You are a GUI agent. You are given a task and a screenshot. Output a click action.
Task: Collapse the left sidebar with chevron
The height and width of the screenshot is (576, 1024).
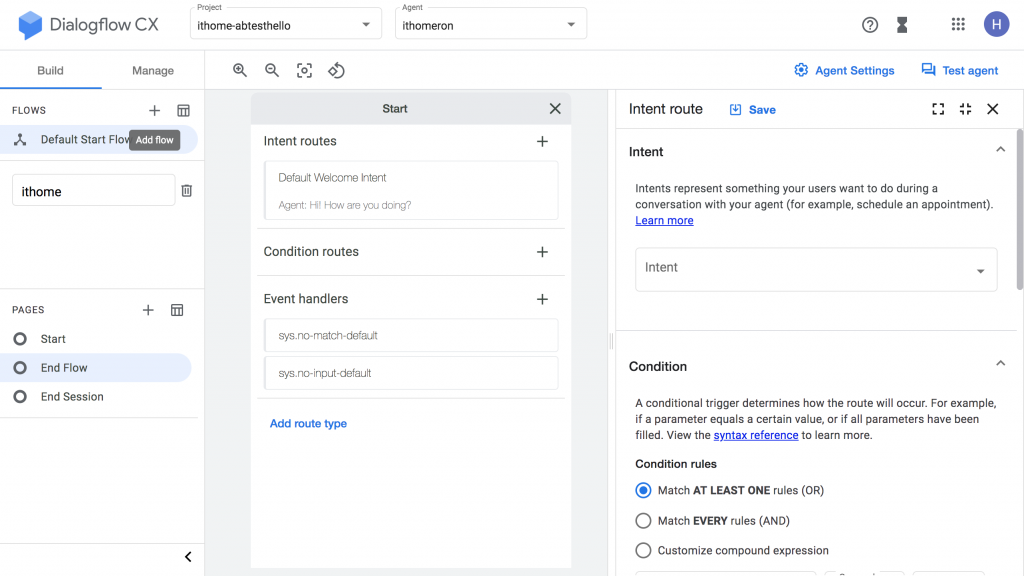(188, 557)
